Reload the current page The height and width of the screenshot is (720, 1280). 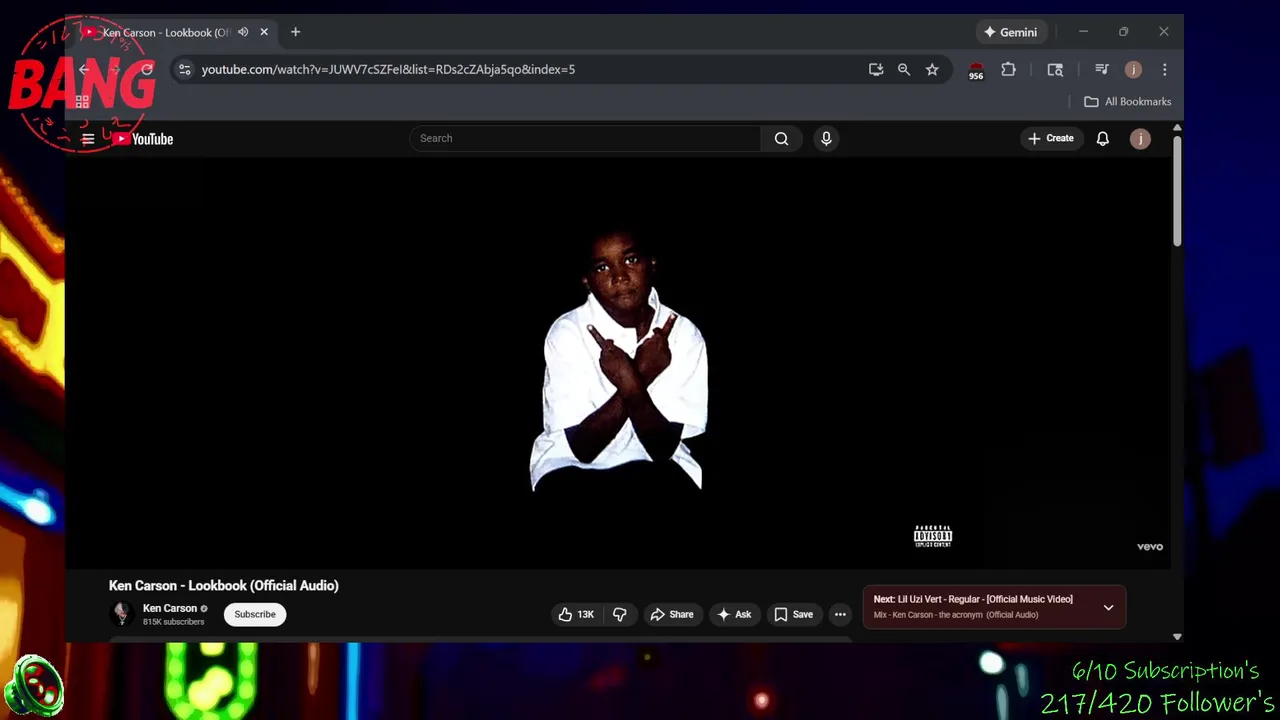147,70
